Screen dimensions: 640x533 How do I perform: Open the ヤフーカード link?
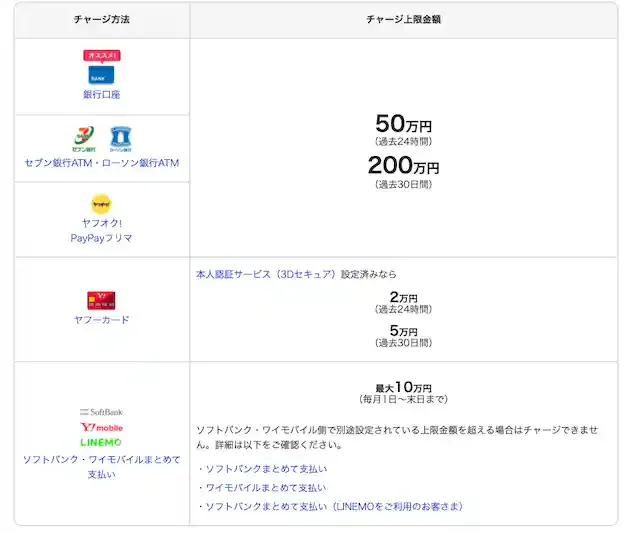tap(101, 320)
